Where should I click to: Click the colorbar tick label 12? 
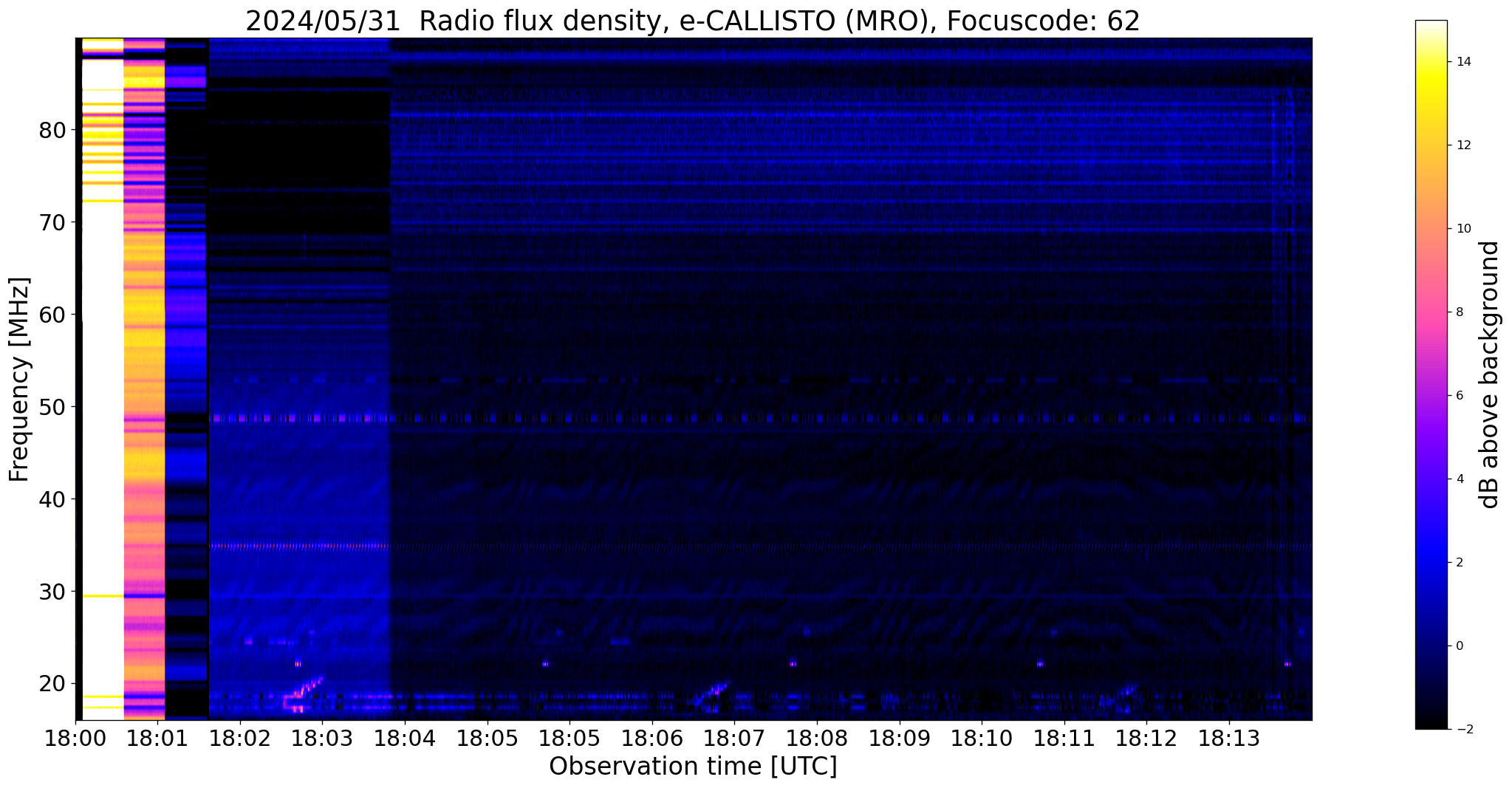click(x=1463, y=145)
